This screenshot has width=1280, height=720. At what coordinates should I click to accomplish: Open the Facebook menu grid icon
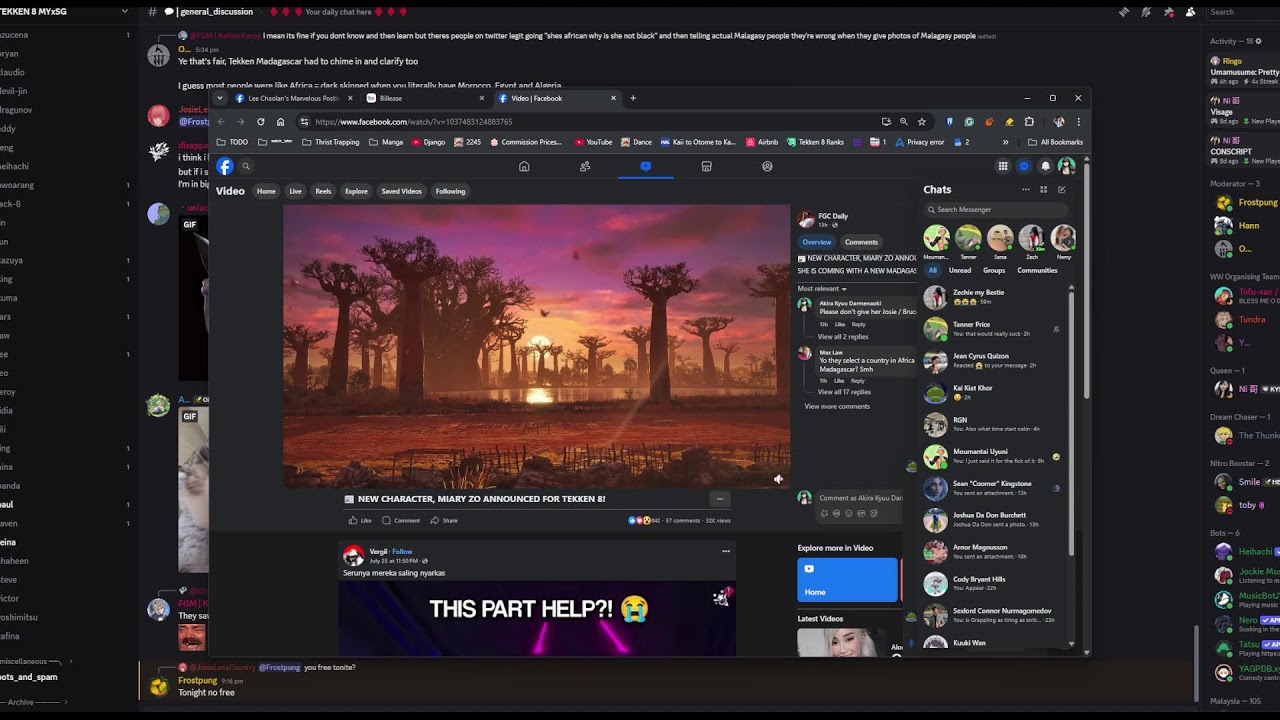pyautogui.click(x=1003, y=167)
